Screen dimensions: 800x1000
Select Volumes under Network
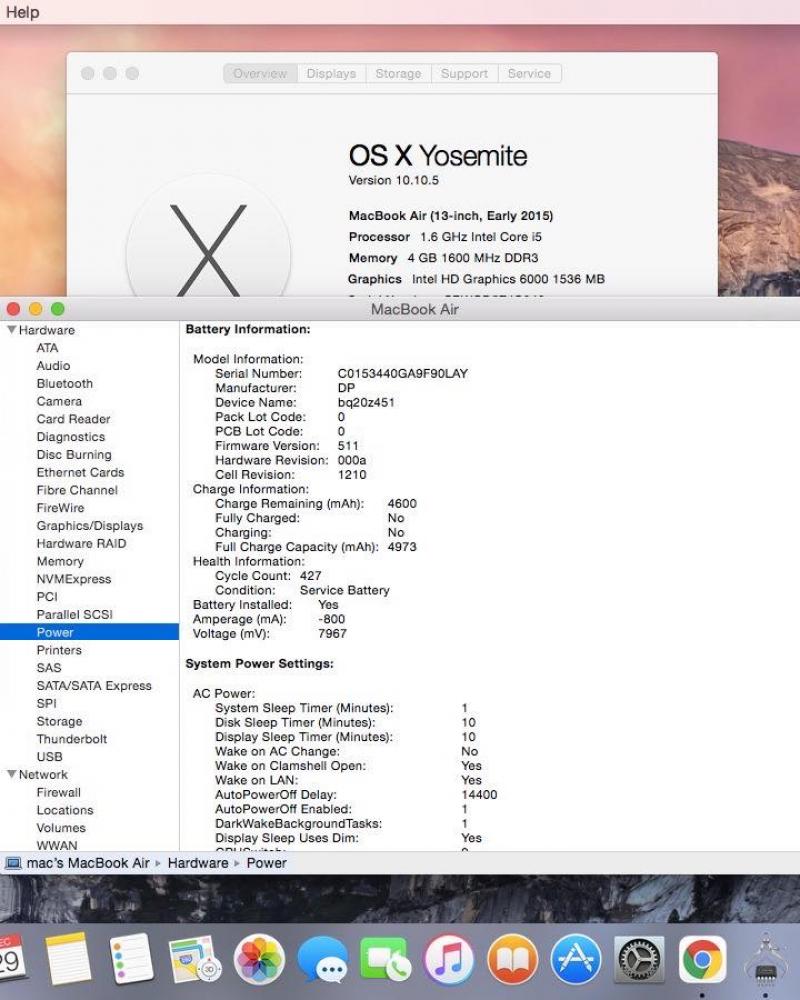click(61, 828)
